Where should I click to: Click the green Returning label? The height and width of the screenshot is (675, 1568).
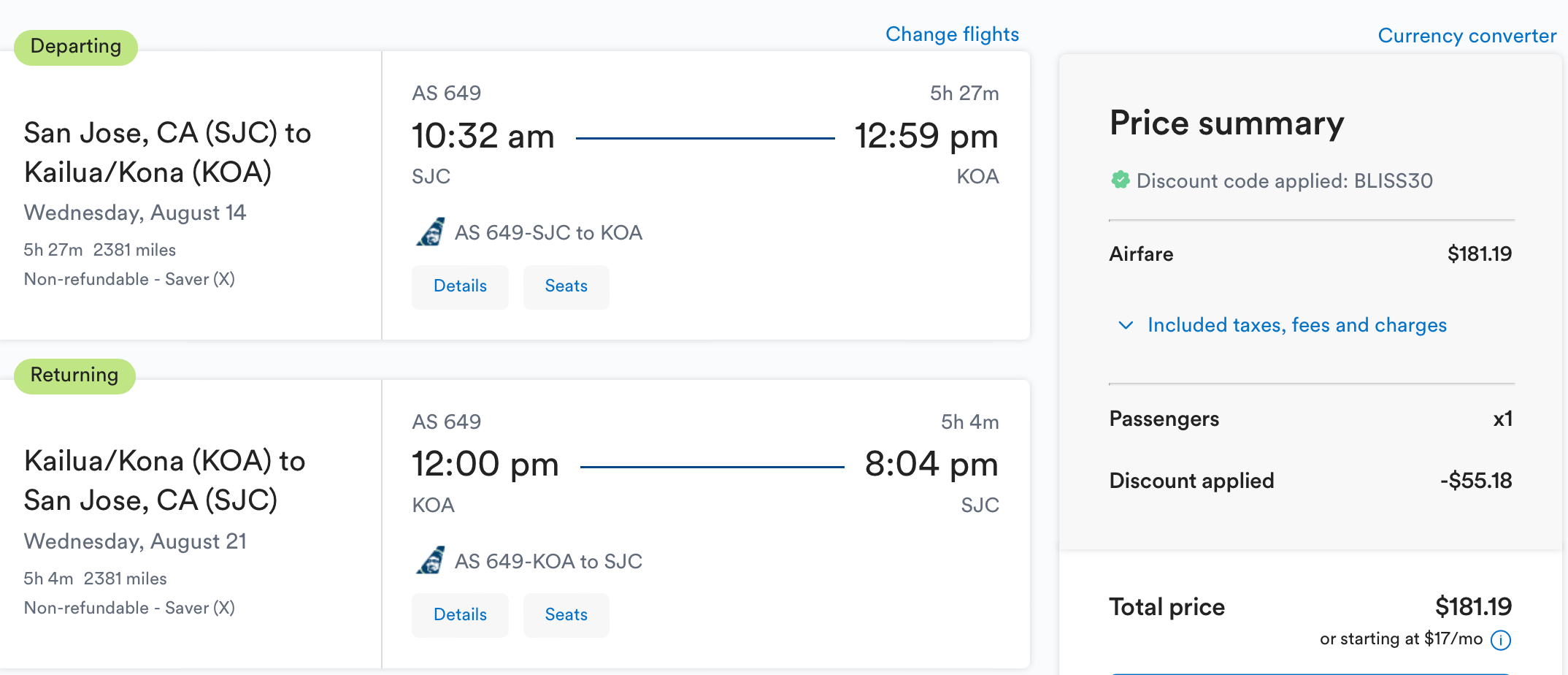click(74, 375)
